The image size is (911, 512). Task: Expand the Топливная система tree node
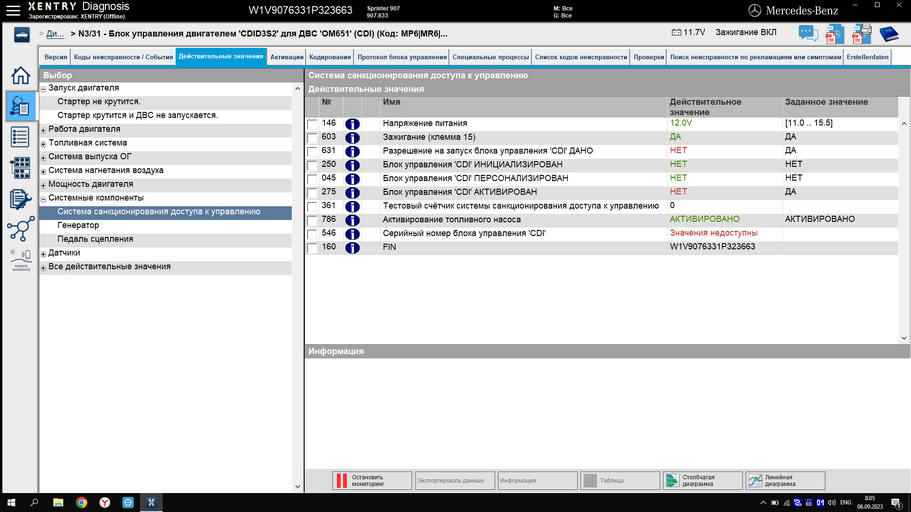coord(44,144)
